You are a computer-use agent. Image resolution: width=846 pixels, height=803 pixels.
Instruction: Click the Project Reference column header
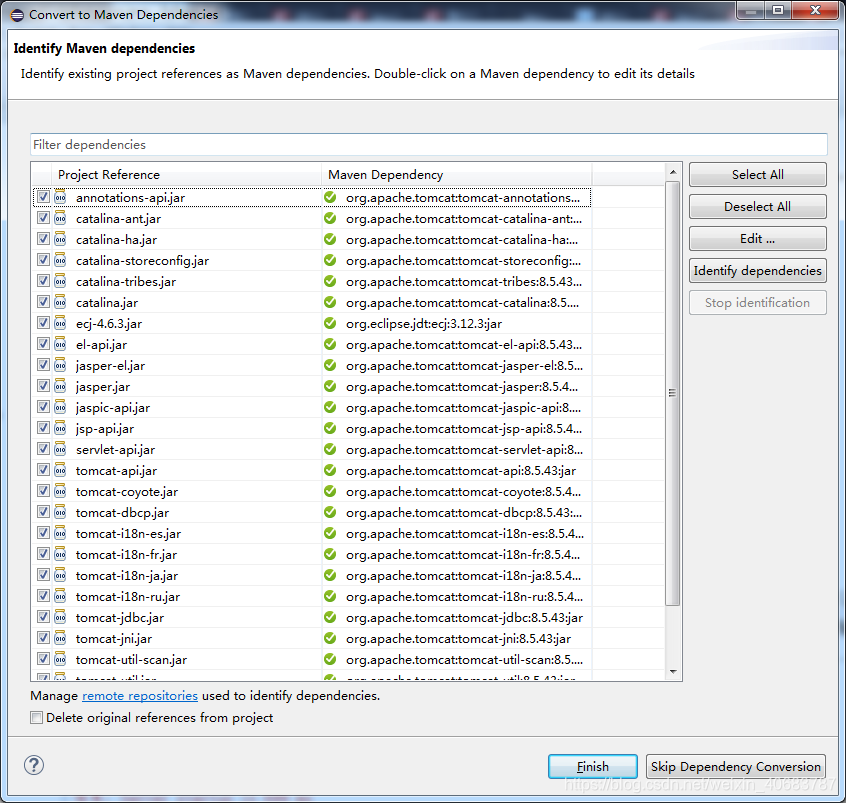[187, 175]
